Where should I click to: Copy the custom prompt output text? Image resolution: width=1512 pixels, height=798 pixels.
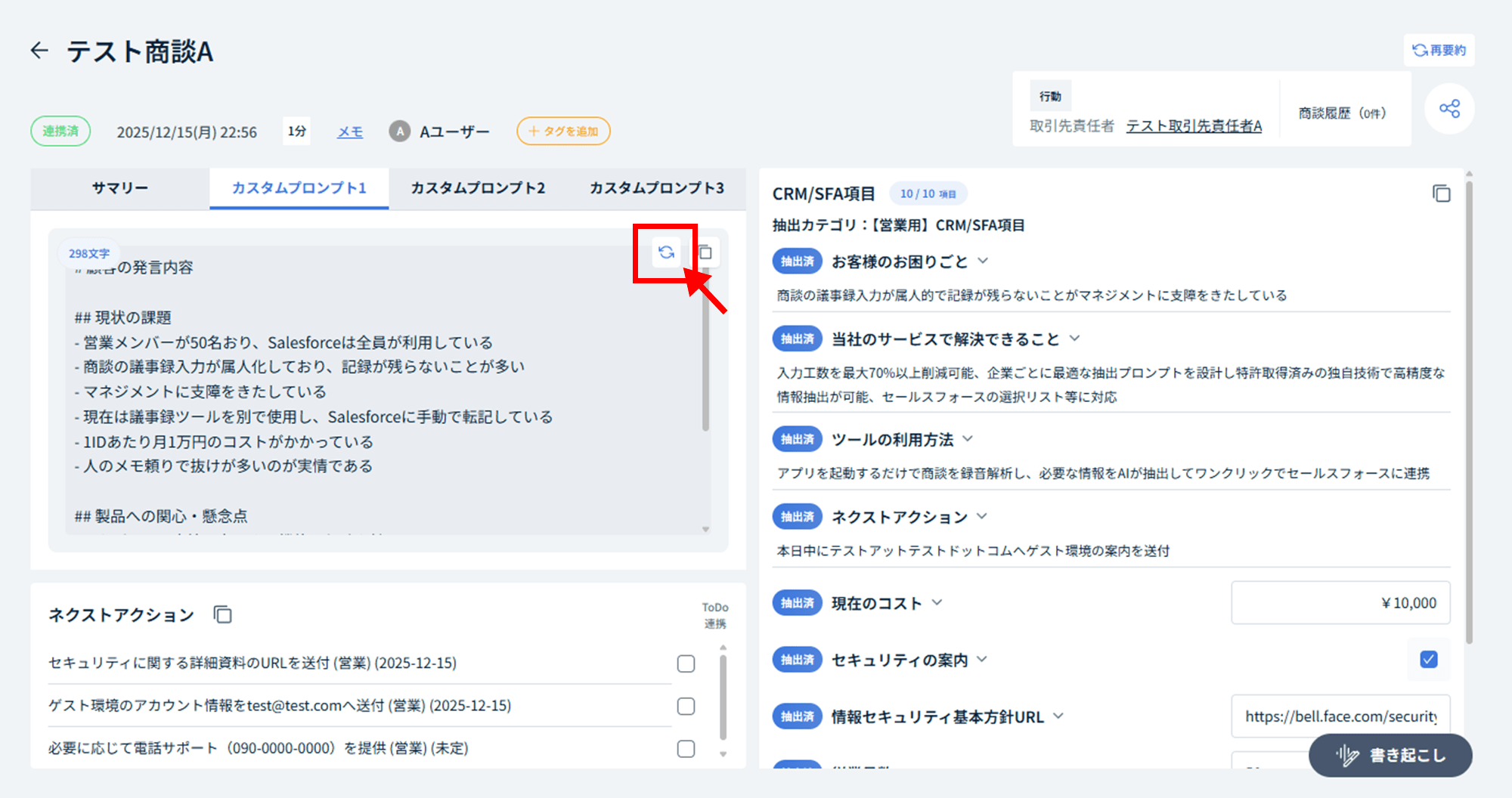pyautogui.click(x=705, y=252)
